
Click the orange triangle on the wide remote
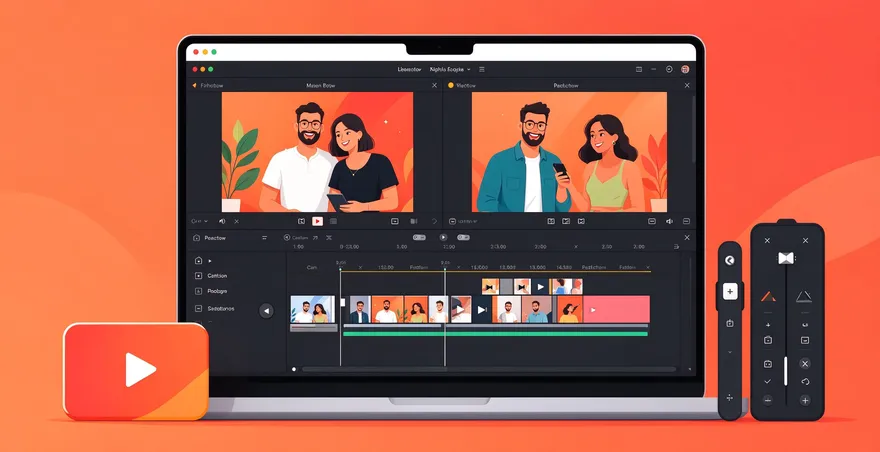point(768,296)
